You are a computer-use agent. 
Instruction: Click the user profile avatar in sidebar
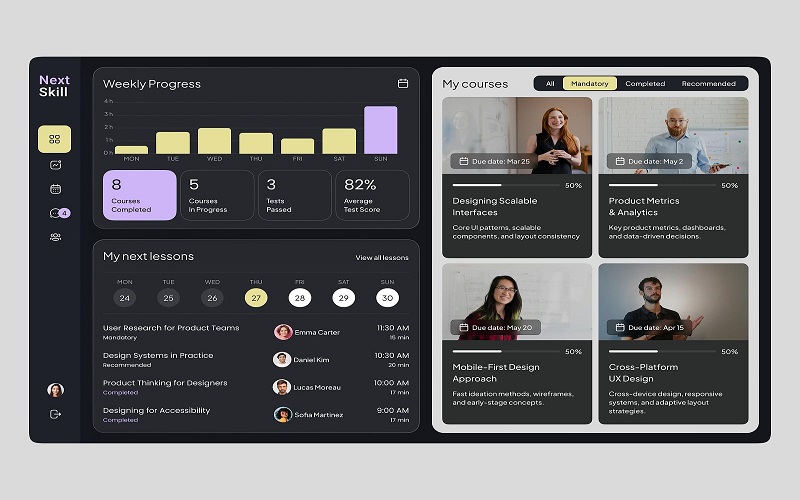click(55, 390)
